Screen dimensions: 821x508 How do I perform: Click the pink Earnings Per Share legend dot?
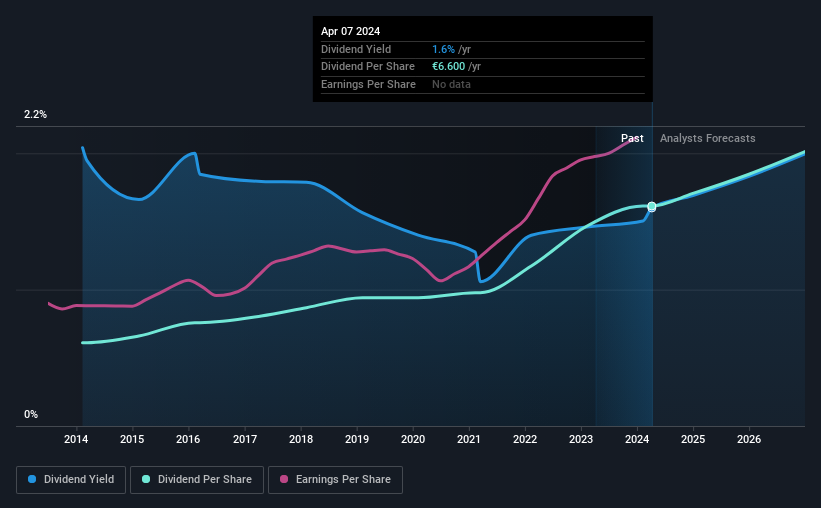(x=284, y=479)
